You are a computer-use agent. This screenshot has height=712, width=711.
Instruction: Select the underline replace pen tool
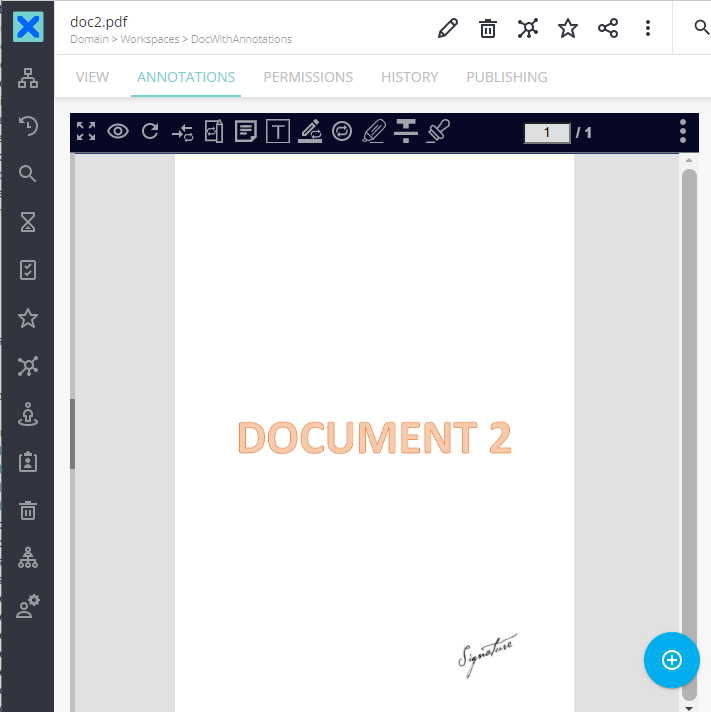point(310,131)
